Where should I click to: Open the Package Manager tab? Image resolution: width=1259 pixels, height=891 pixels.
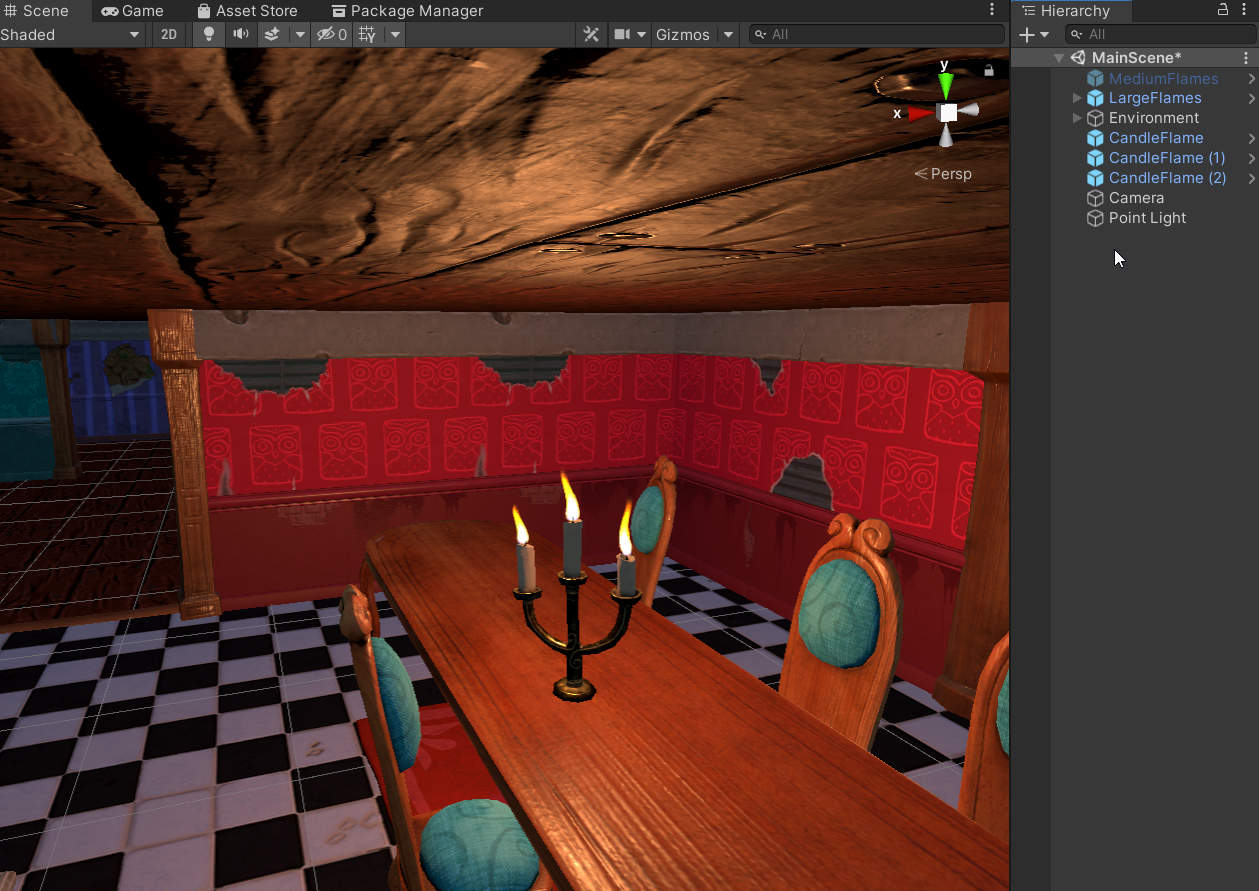pyautogui.click(x=407, y=11)
